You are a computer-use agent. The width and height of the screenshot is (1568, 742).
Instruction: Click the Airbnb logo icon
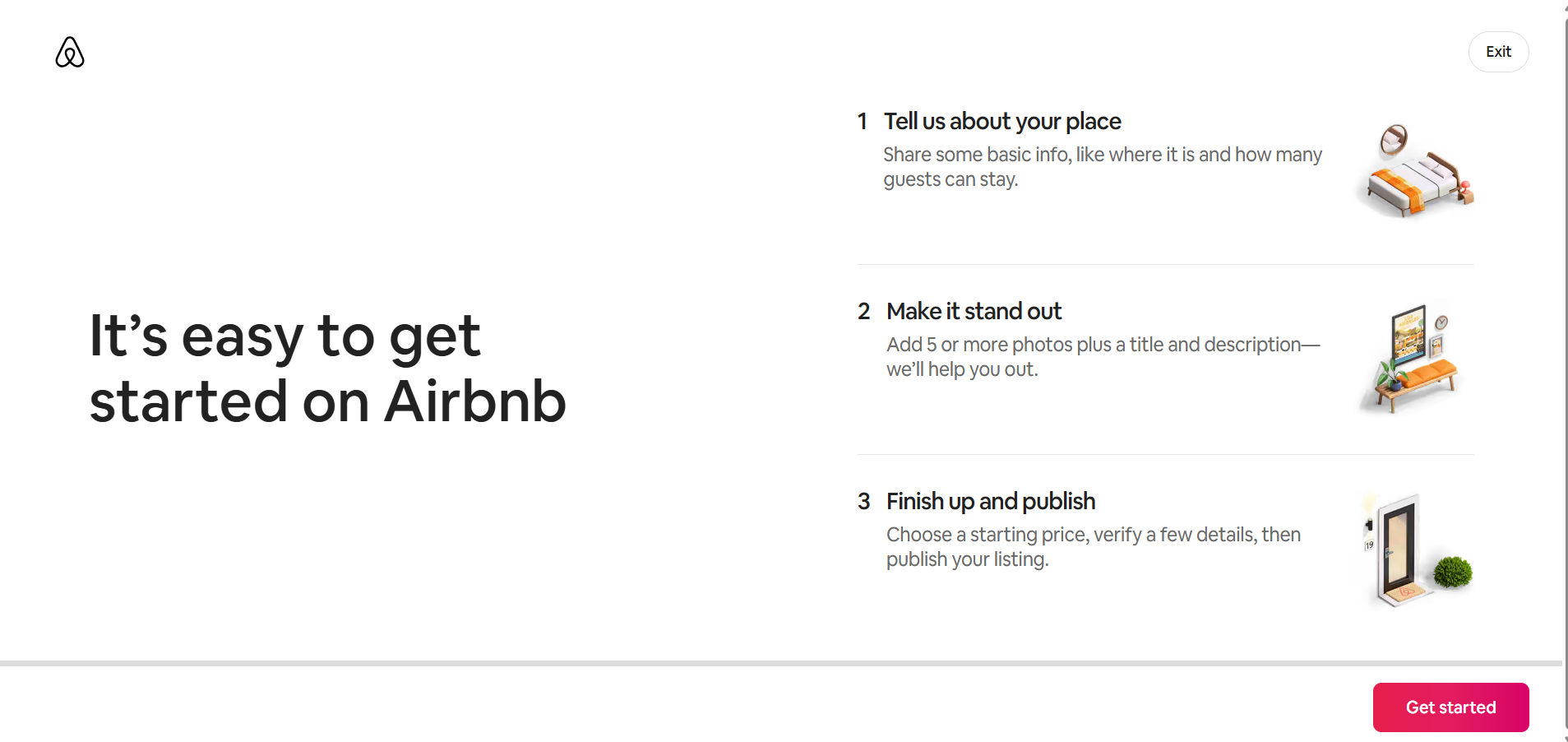coord(70,52)
